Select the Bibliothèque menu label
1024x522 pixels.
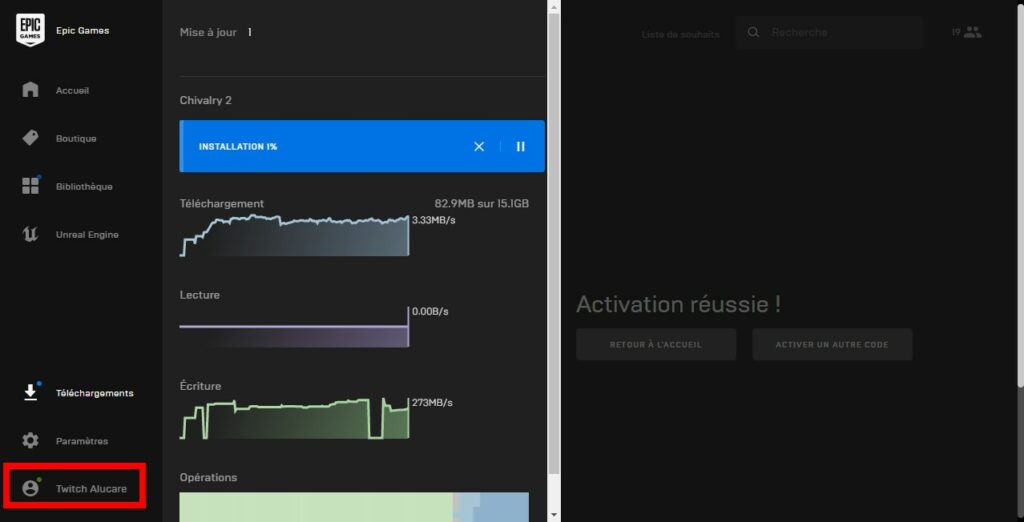[84, 186]
